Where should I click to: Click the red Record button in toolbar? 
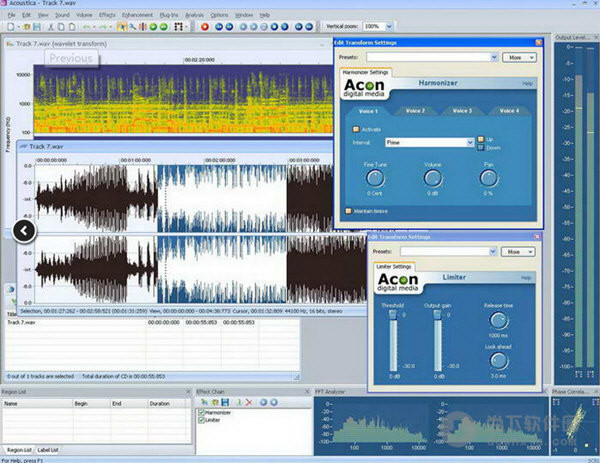[204, 27]
